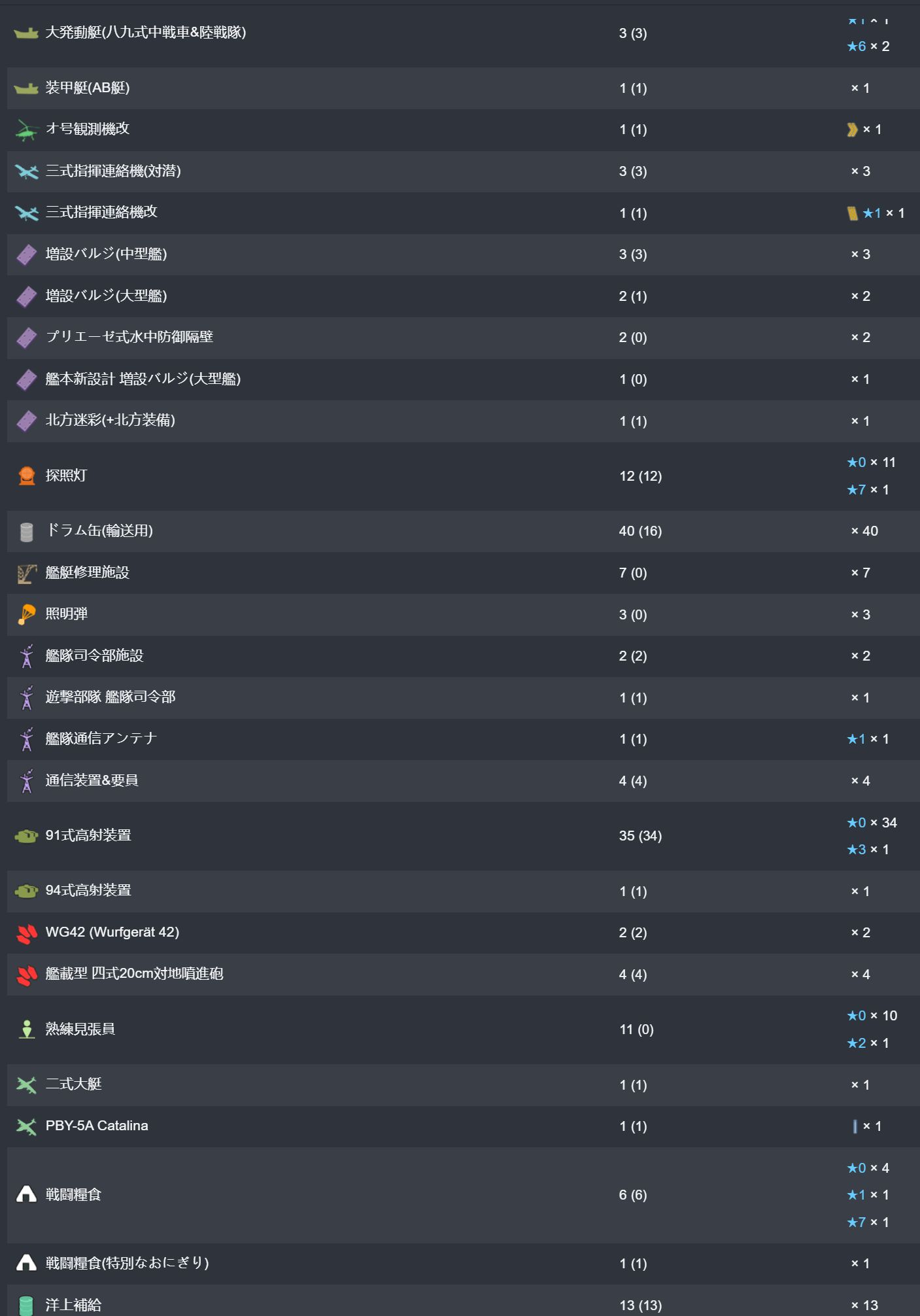Click the star shell icon beside 照明弾
The height and width of the screenshot is (1316, 920).
26,615
